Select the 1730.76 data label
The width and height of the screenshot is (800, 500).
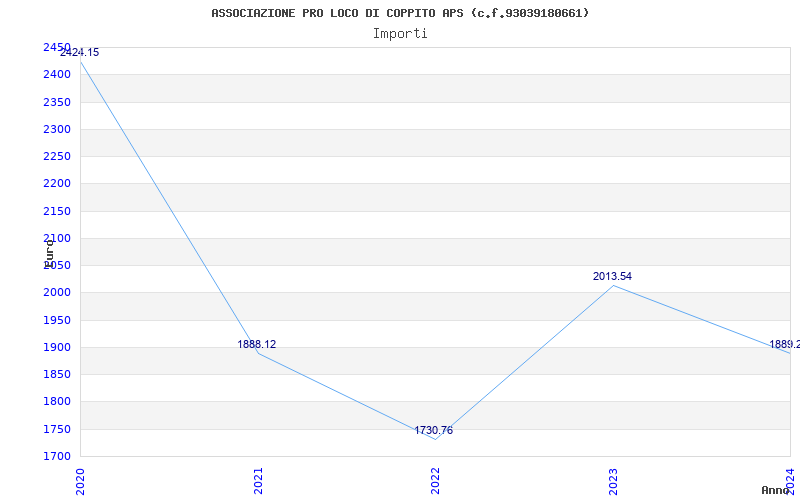pos(433,431)
